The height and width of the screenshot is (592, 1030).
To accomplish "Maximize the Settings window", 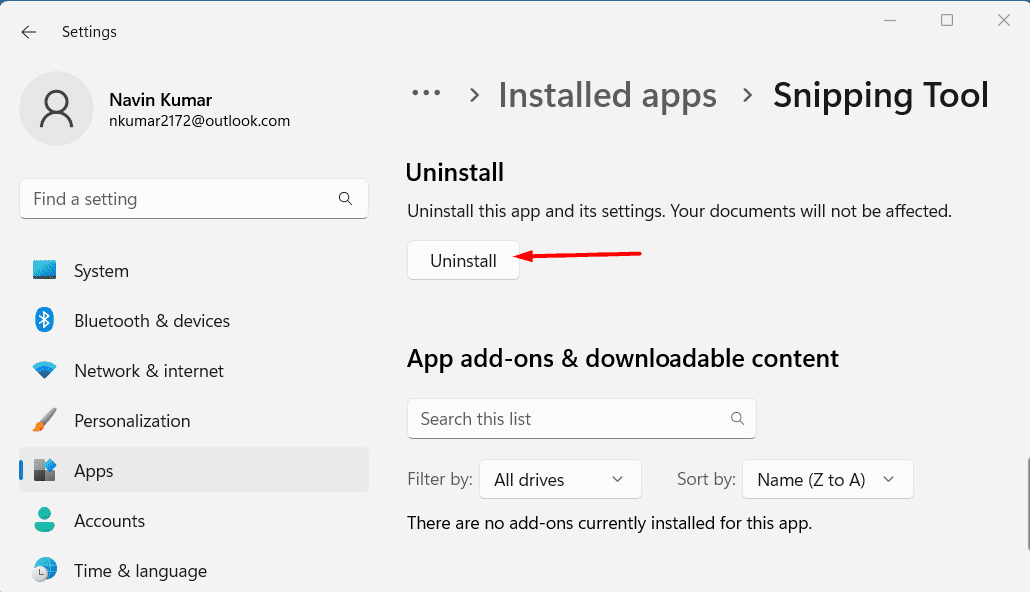I will (947, 20).
